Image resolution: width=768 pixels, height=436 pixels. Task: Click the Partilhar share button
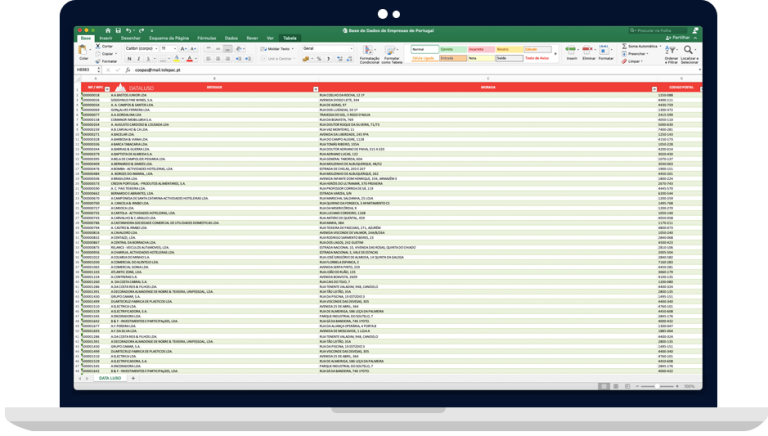pyautogui.click(x=678, y=38)
